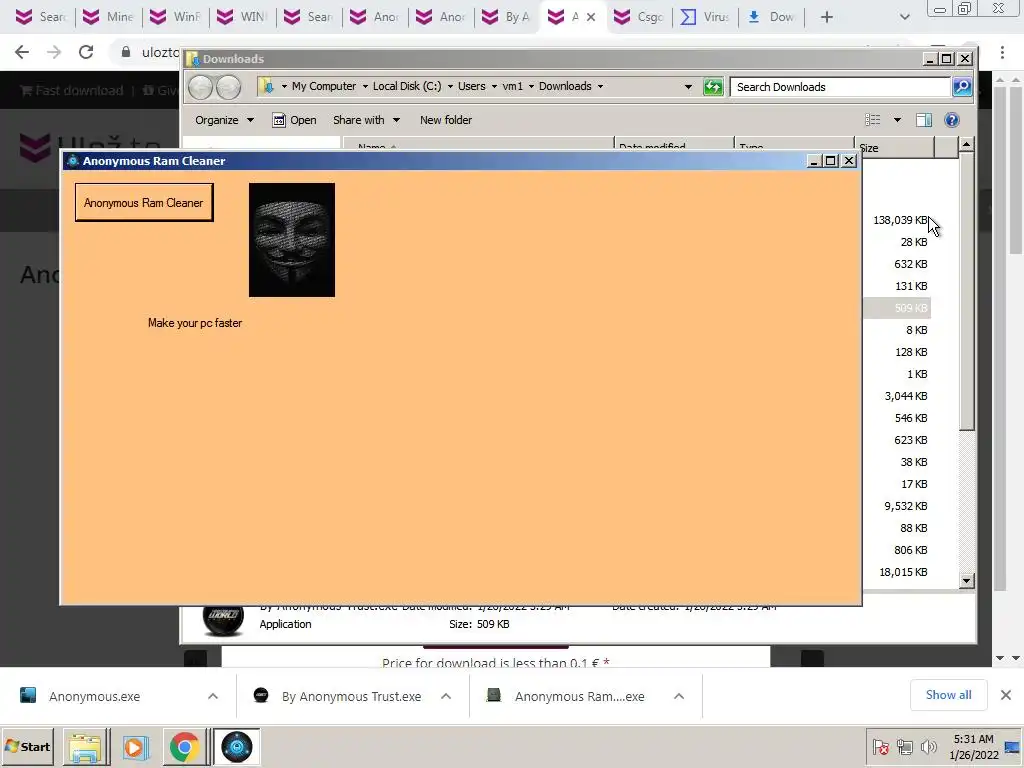Click the file list scroll down arrow
The height and width of the screenshot is (768, 1024).
coord(967,581)
